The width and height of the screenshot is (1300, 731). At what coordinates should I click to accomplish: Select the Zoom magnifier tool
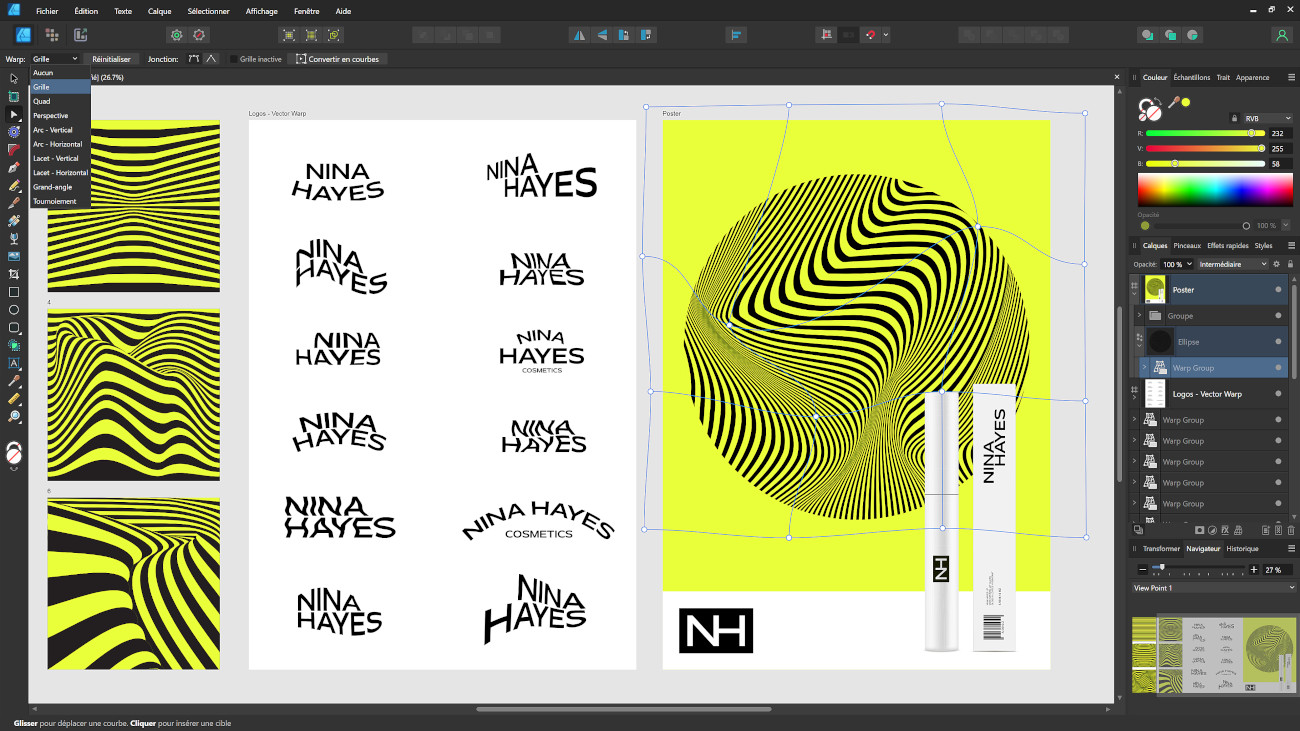[14, 416]
